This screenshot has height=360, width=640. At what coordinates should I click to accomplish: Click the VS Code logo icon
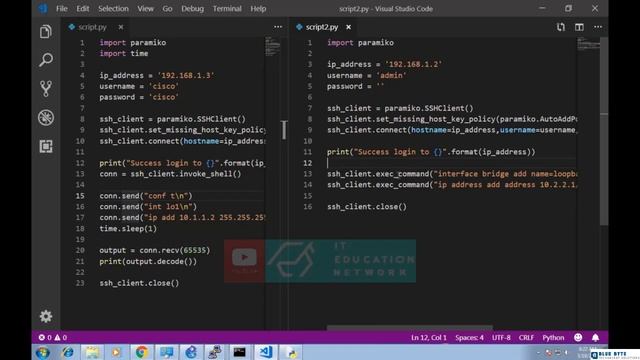point(42,9)
